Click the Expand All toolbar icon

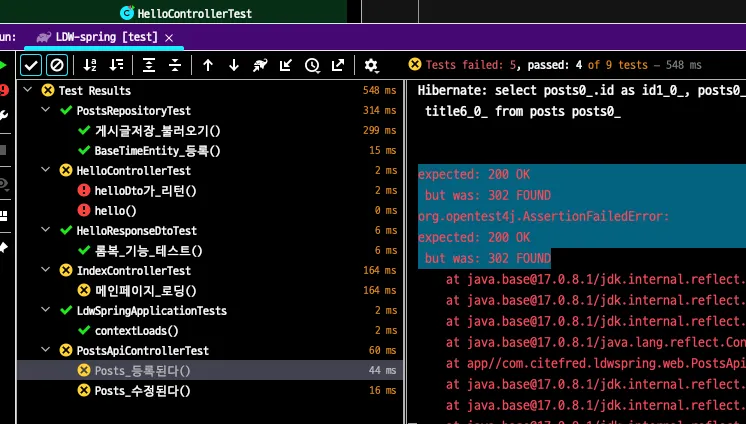point(149,65)
